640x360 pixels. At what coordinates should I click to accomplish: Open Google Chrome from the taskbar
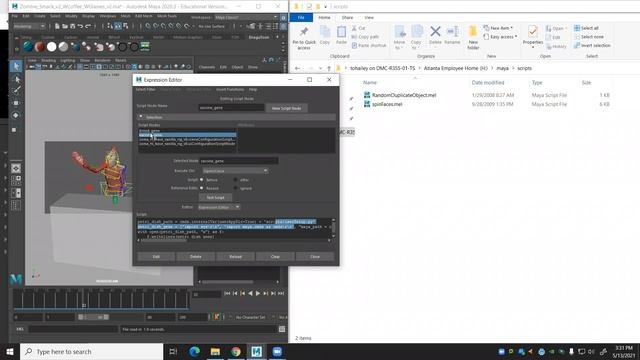click(x=236, y=351)
